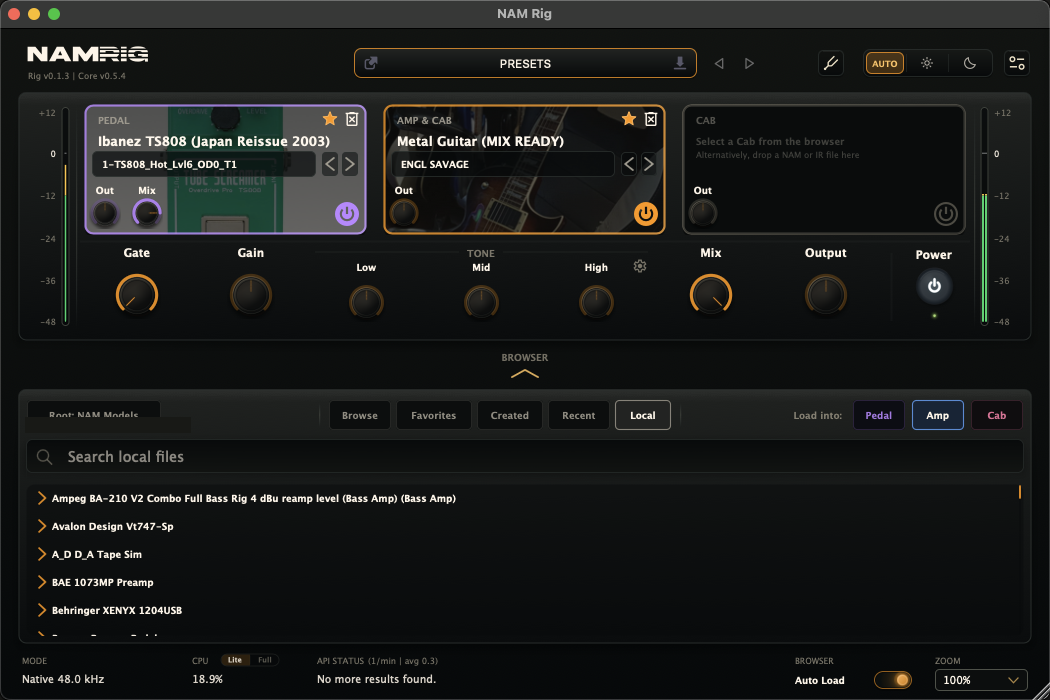
Task: Switch to dark theme via the moon icon
Action: tap(969, 63)
